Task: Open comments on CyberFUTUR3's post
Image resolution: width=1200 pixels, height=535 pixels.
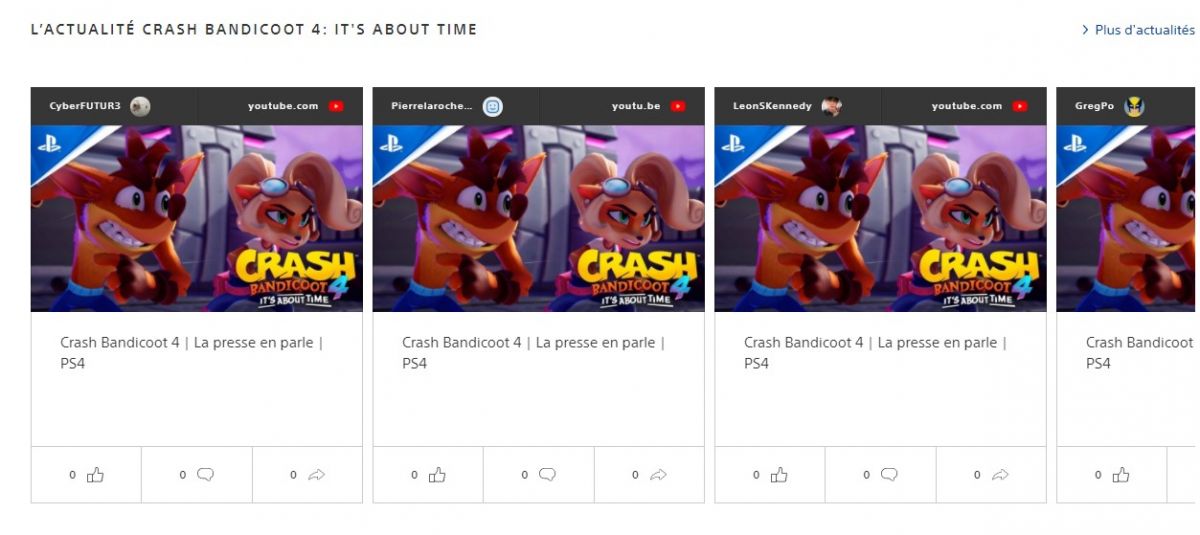Action: click(205, 475)
